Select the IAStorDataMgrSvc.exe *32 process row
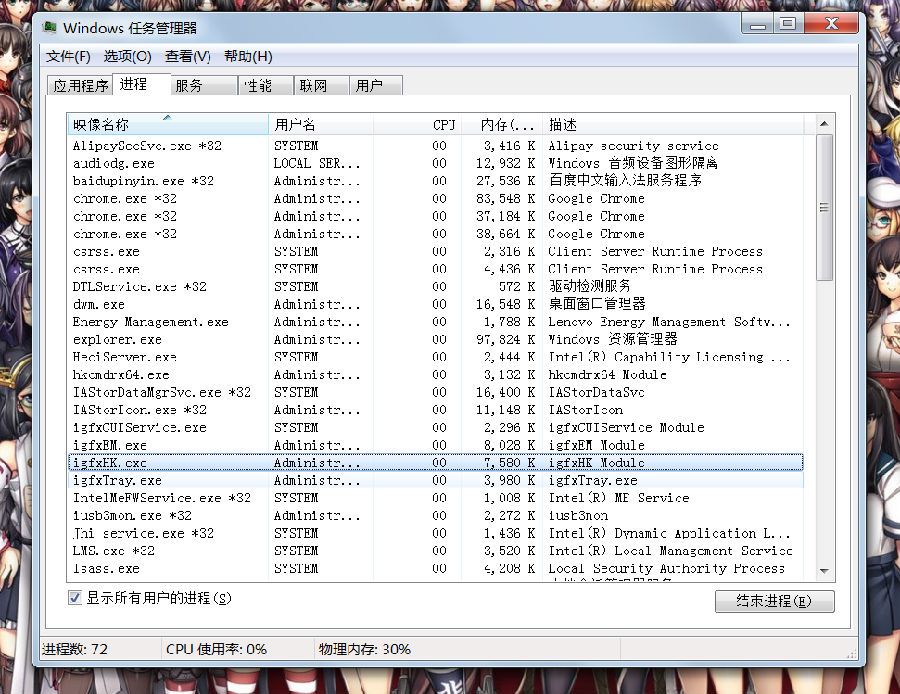The height and width of the screenshot is (694, 900). [x=436, y=392]
